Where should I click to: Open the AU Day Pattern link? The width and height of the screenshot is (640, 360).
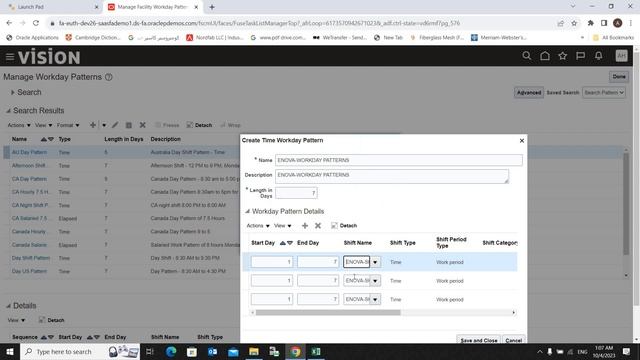pos(29,152)
